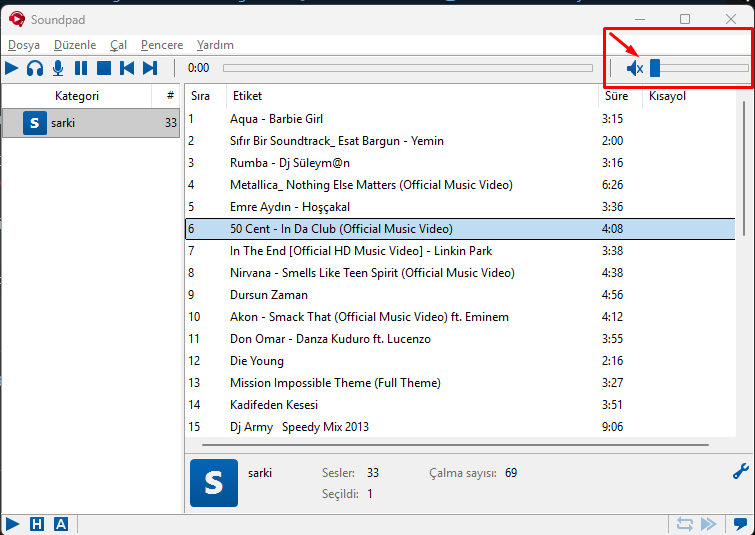Viewport: 755px width, 535px height.
Task: Select Nirvana - Smells Like Teen Spirit
Action: (x=460, y=273)
